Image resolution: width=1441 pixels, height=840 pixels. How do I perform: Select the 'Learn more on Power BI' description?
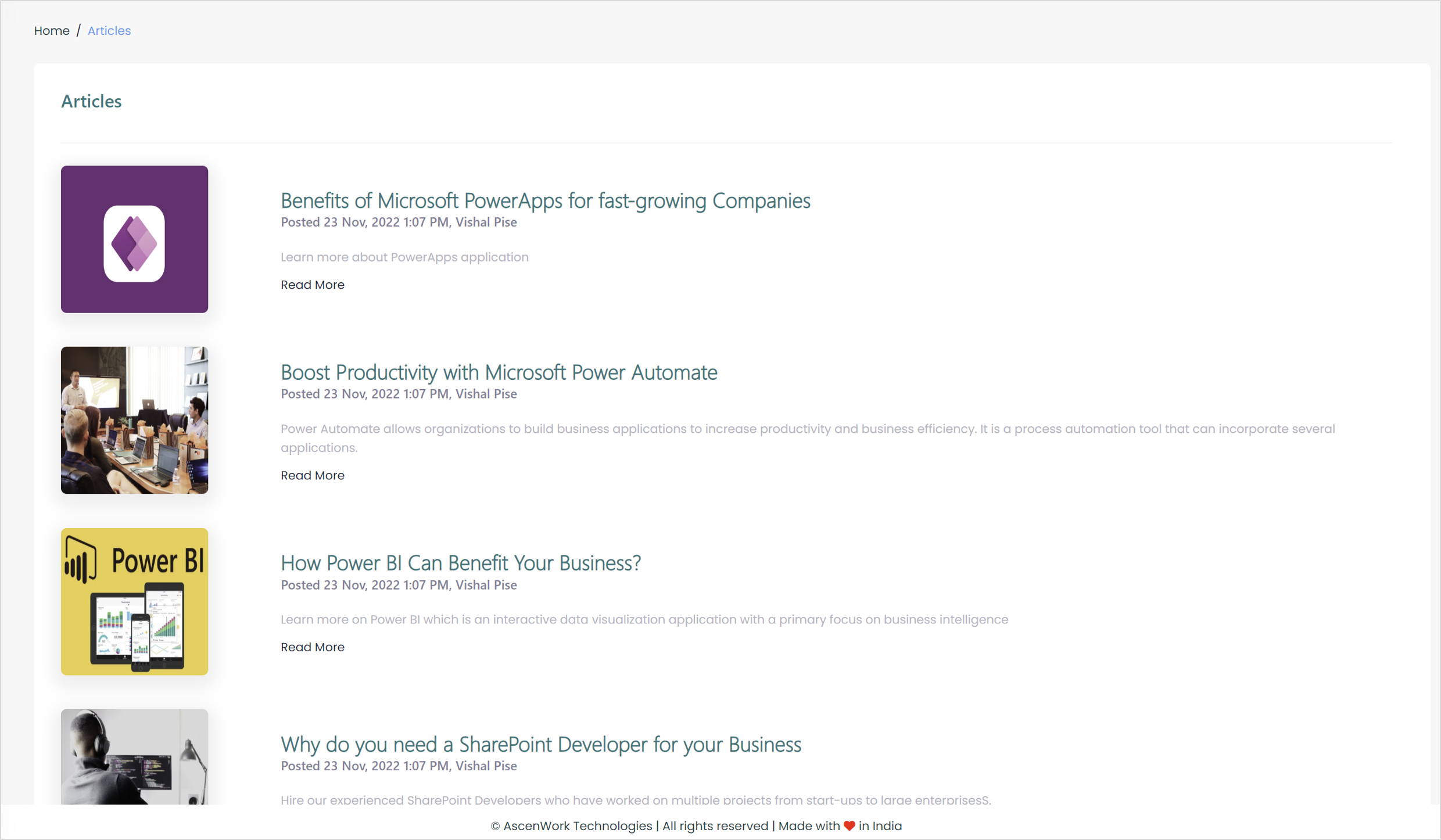644,620
